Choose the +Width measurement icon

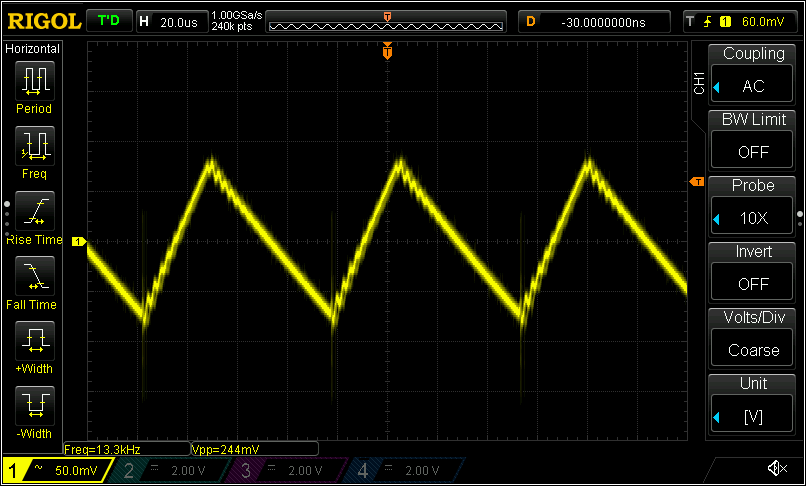36,340
